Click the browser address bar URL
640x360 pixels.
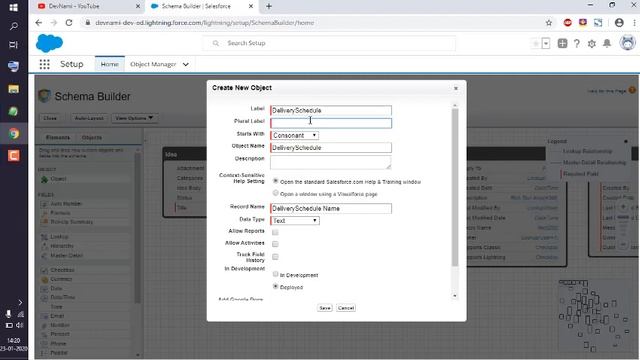204,23
